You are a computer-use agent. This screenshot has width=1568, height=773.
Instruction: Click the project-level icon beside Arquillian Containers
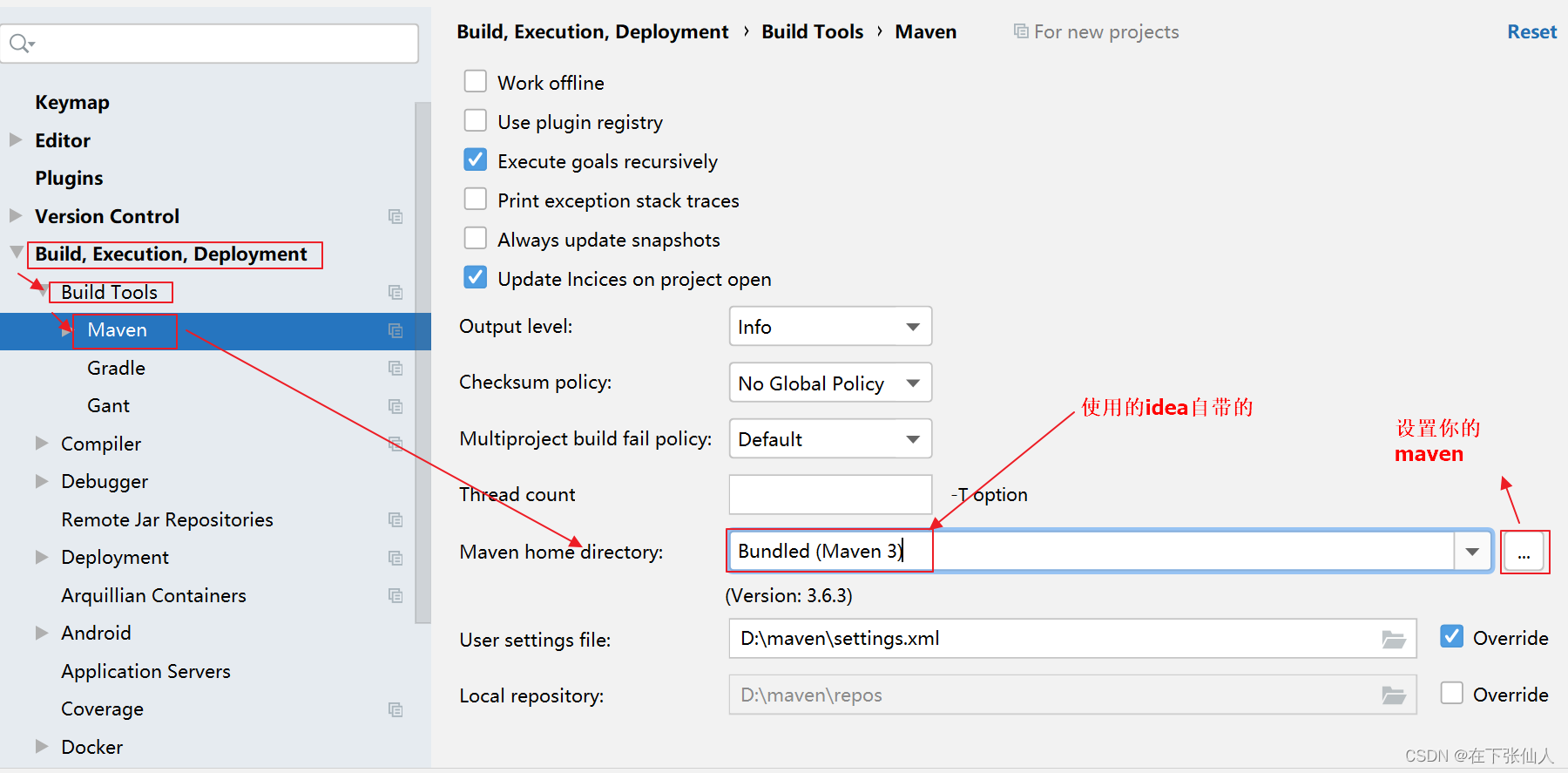(x=395, y=595)
